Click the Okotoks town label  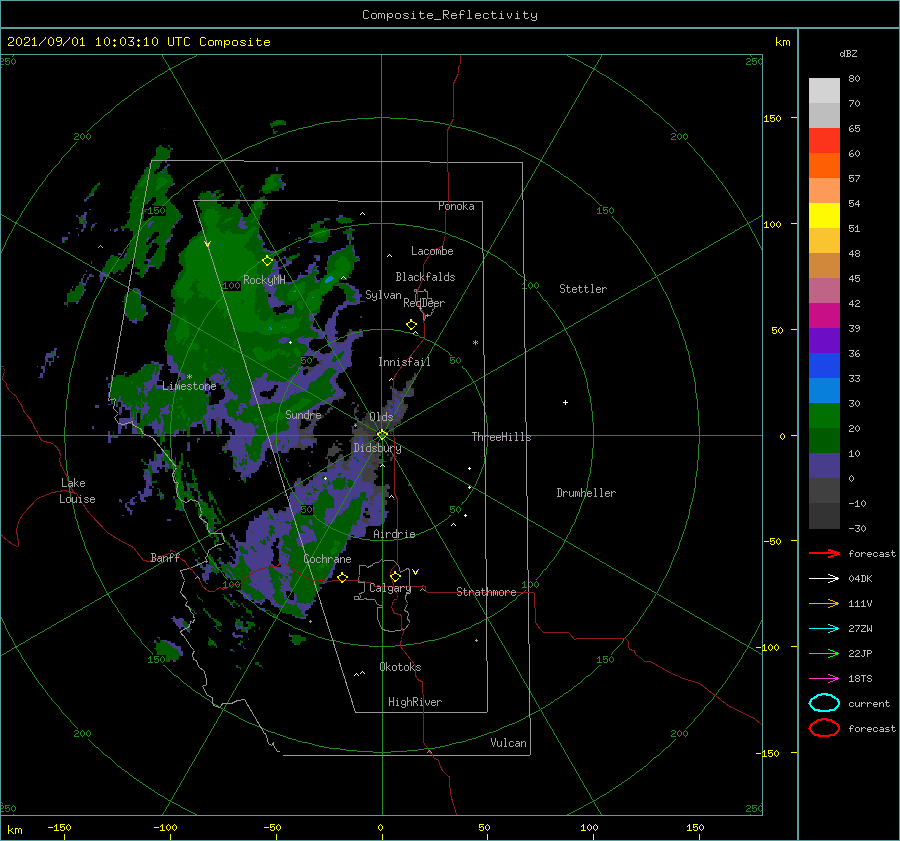[x=400, y=667]
